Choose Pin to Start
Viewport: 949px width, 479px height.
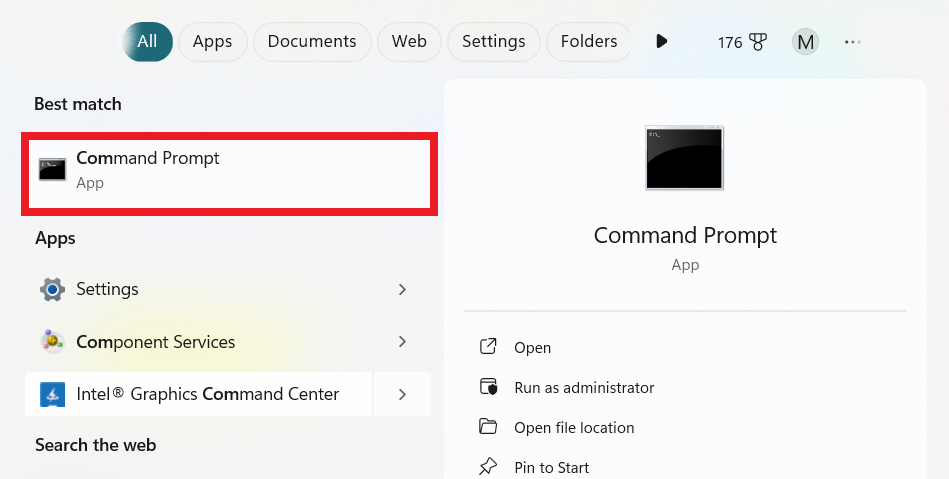click(x=552, y=467)
